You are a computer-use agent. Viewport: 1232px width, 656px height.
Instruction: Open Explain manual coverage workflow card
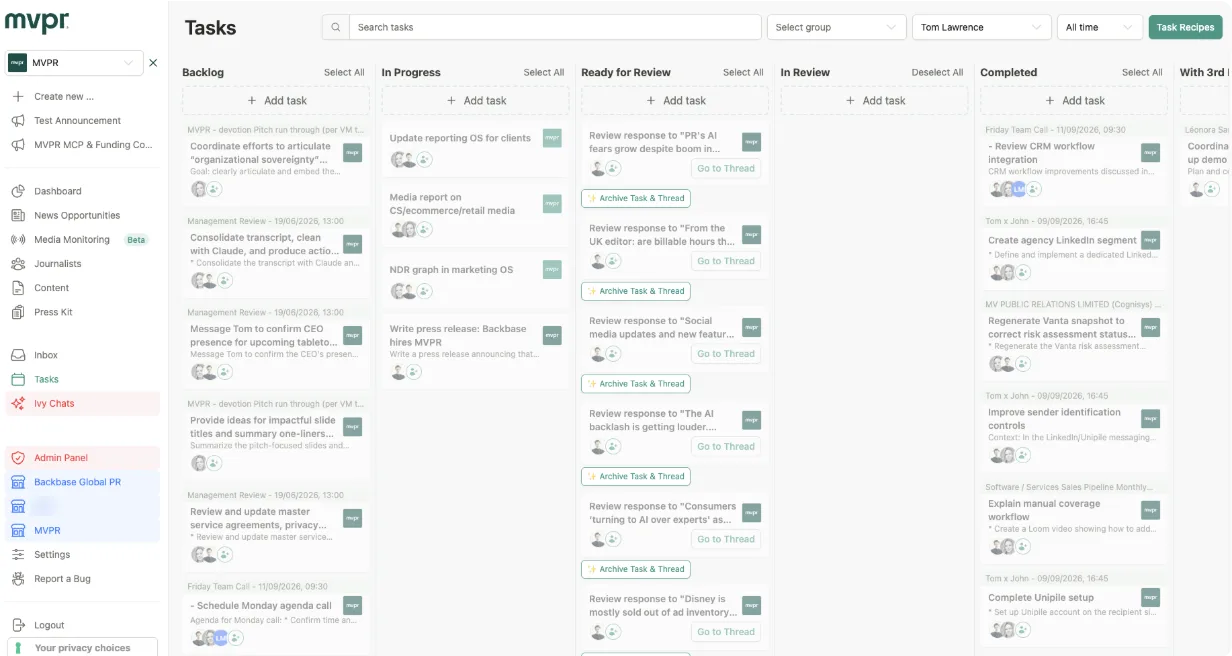pos(1074,525)
